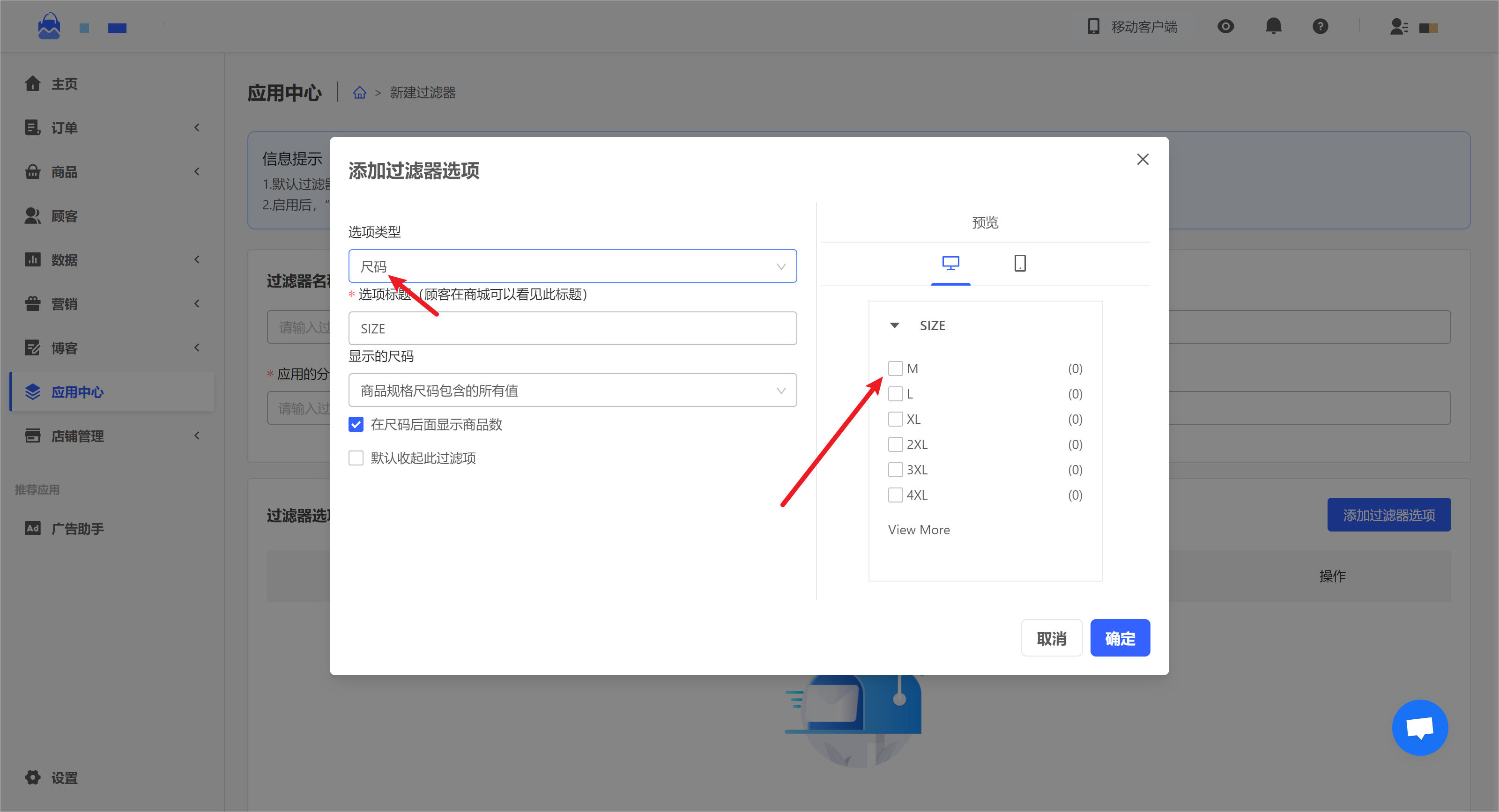This screenshot has height=812, width=1499.
Task: Select desktop monitor preview icon
Action: click(950, 264)
